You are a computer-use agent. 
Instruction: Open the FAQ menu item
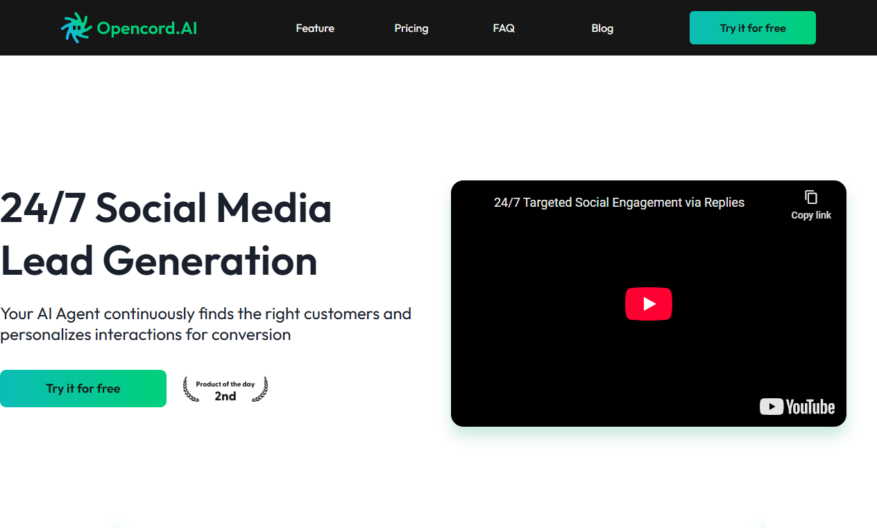tap(503, 28)
